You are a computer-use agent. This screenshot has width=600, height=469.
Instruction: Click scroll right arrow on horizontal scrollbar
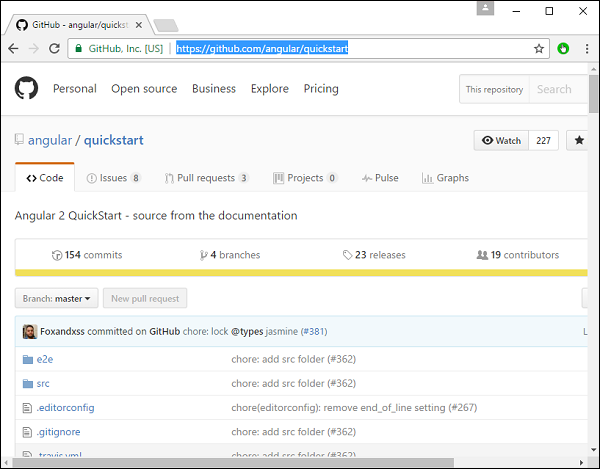[x=581, y=462]
